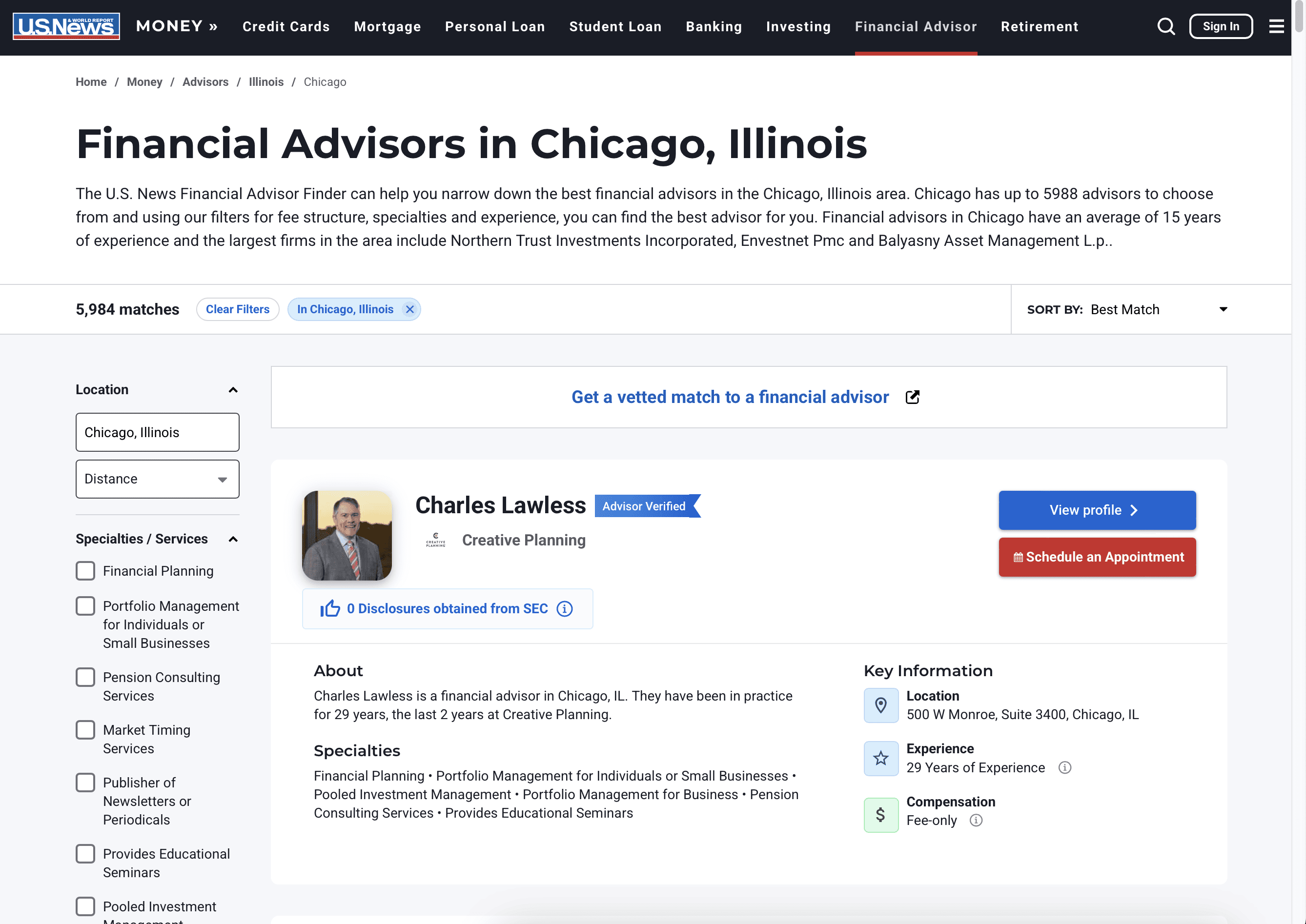The width and height of the screenshot is (1306, 924).
Task: Open the Retirement menu item
Action: (1039, 27)
